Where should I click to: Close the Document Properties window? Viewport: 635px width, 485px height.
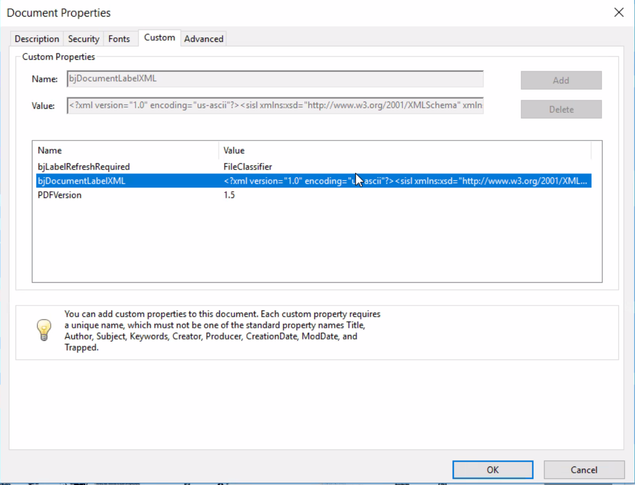pyautogui.click(x=616, y=13)
